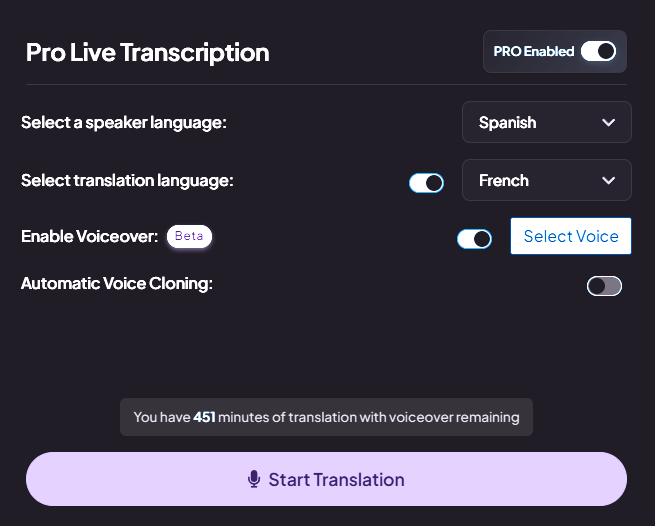Start the translation with the purple button
Viewport: 655px width, 526px height.
[326, 479]
